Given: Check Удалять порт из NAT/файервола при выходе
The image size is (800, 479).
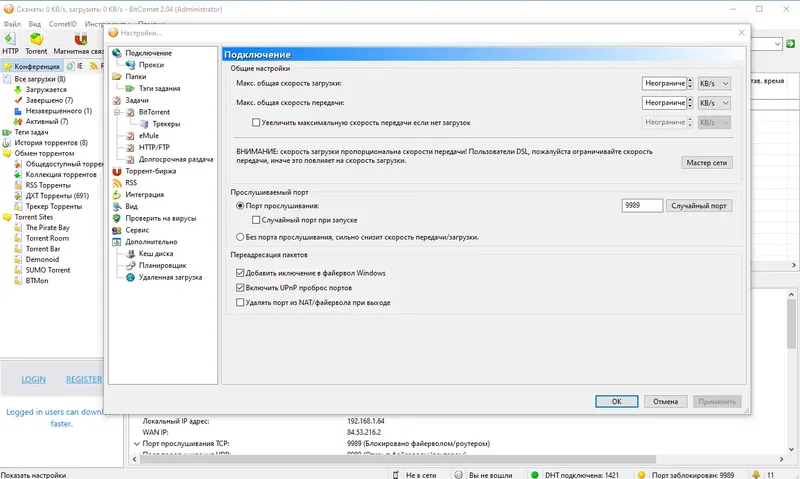Looking at the screenshot, I should (x=240, y=302).
